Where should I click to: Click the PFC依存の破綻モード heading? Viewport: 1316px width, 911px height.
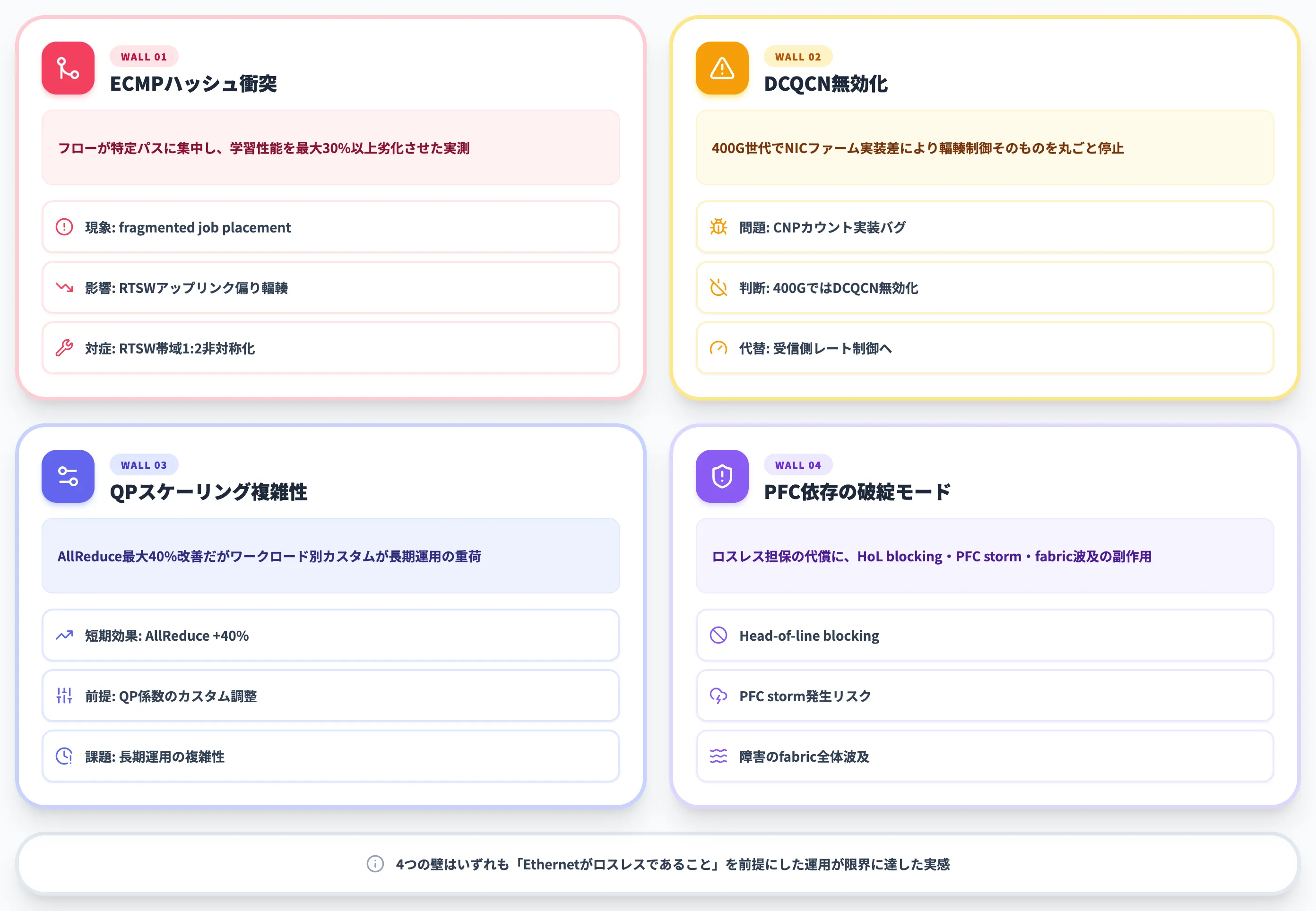(x=857, y=492)
